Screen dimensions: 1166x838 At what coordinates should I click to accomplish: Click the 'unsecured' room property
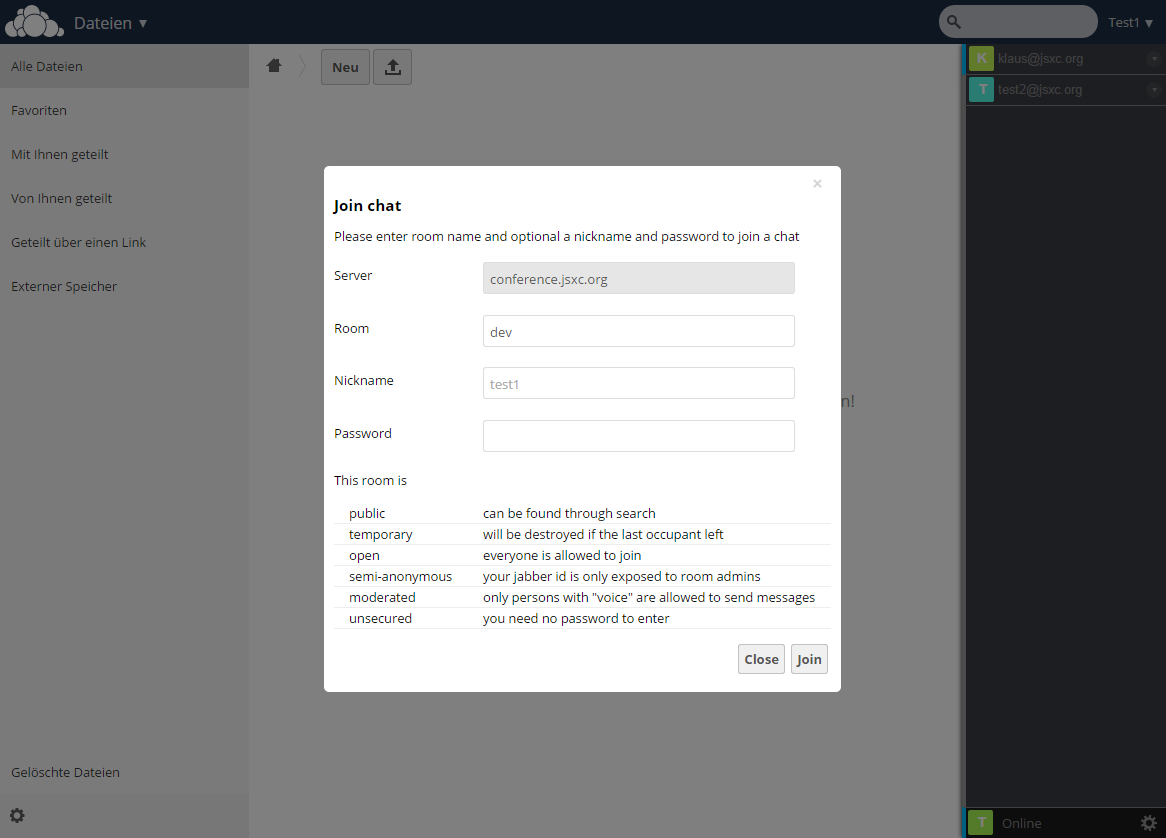pos(582,618)
